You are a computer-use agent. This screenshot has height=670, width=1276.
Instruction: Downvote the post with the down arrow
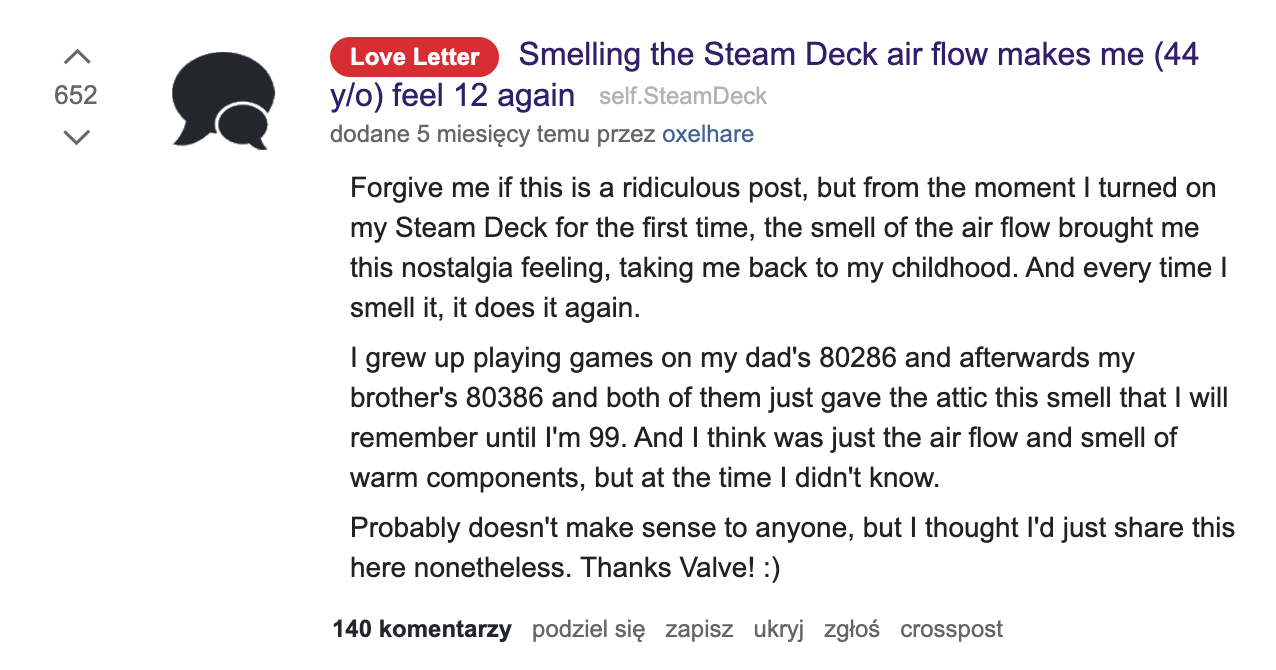click(76, 136)
